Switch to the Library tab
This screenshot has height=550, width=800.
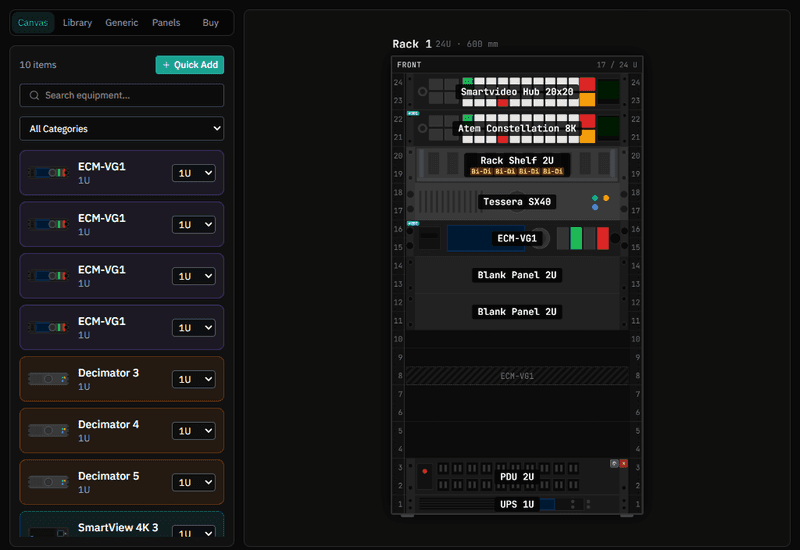[x=77, y=22]
